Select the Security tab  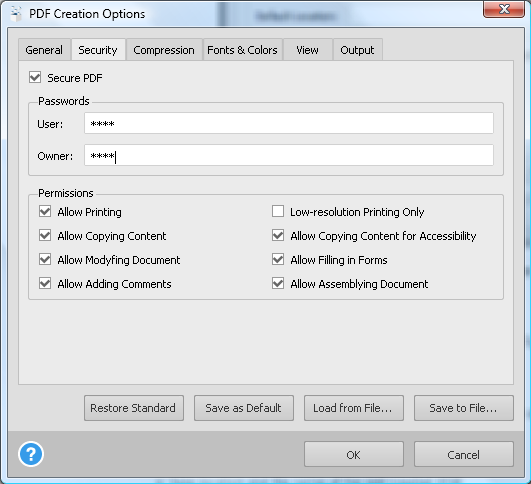tap(98, 50)
